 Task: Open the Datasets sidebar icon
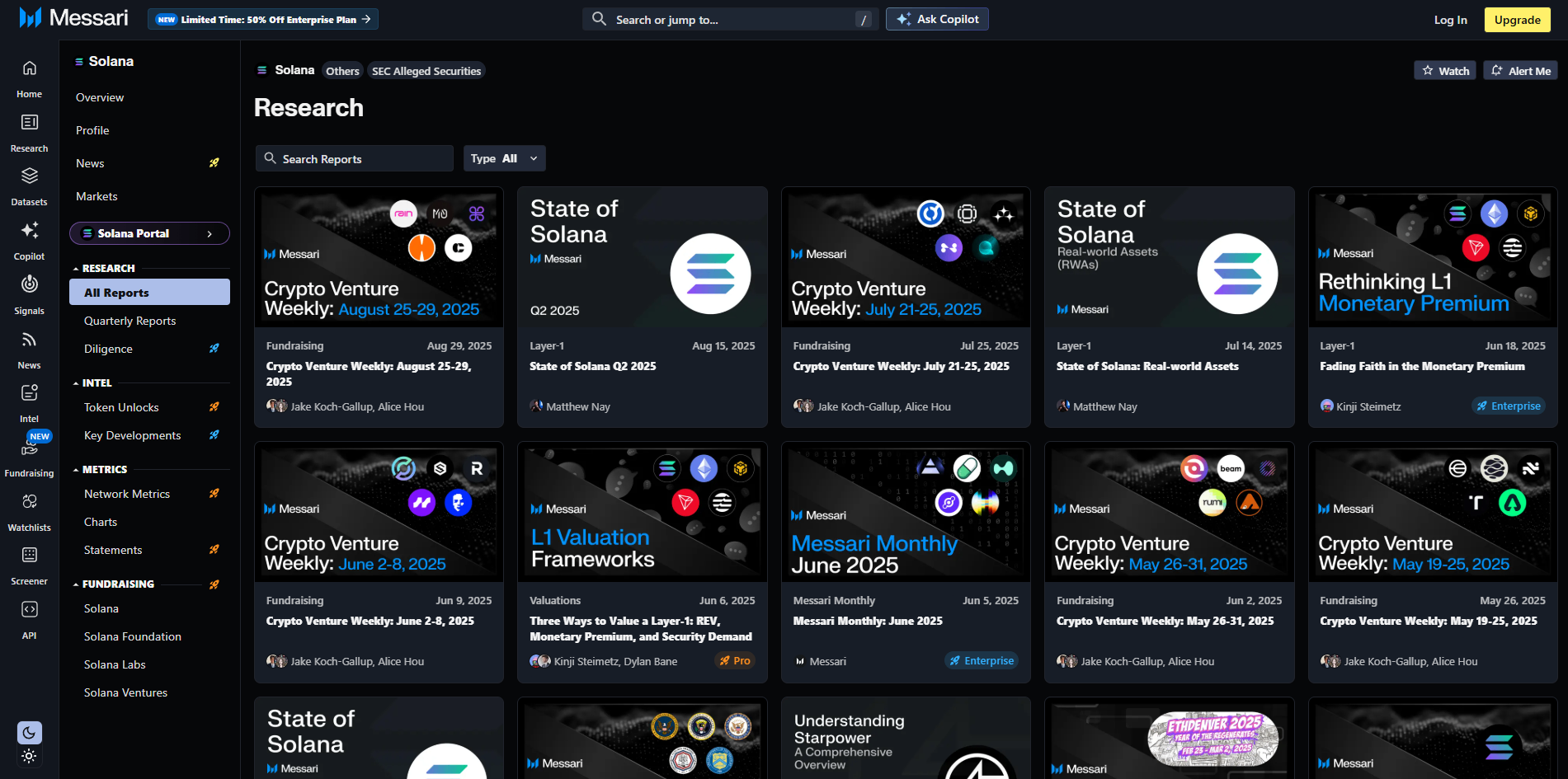(x=30, y=176)
